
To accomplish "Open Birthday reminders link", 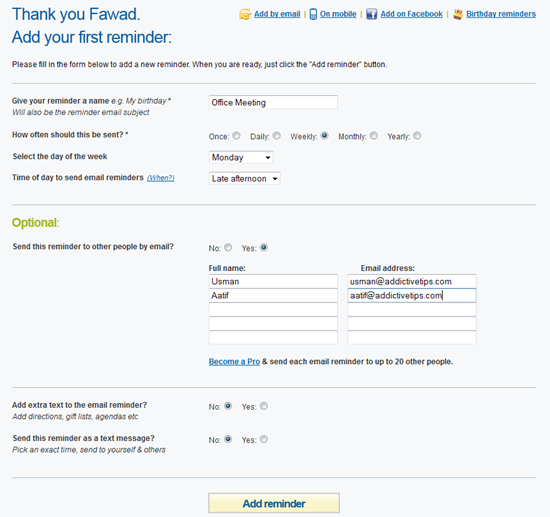I will 501,14.
